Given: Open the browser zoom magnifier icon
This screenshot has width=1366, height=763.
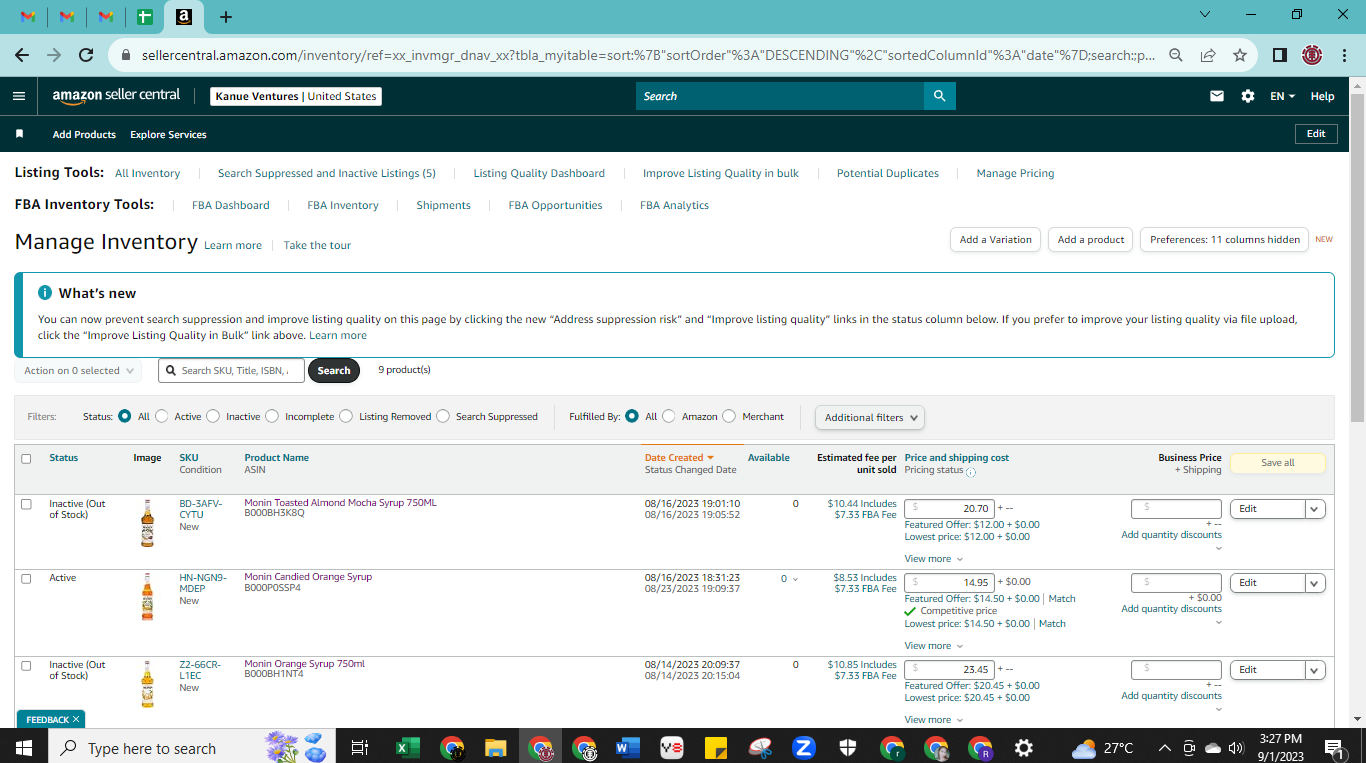Looking at the screenshot, I should tap(1176, 55).
